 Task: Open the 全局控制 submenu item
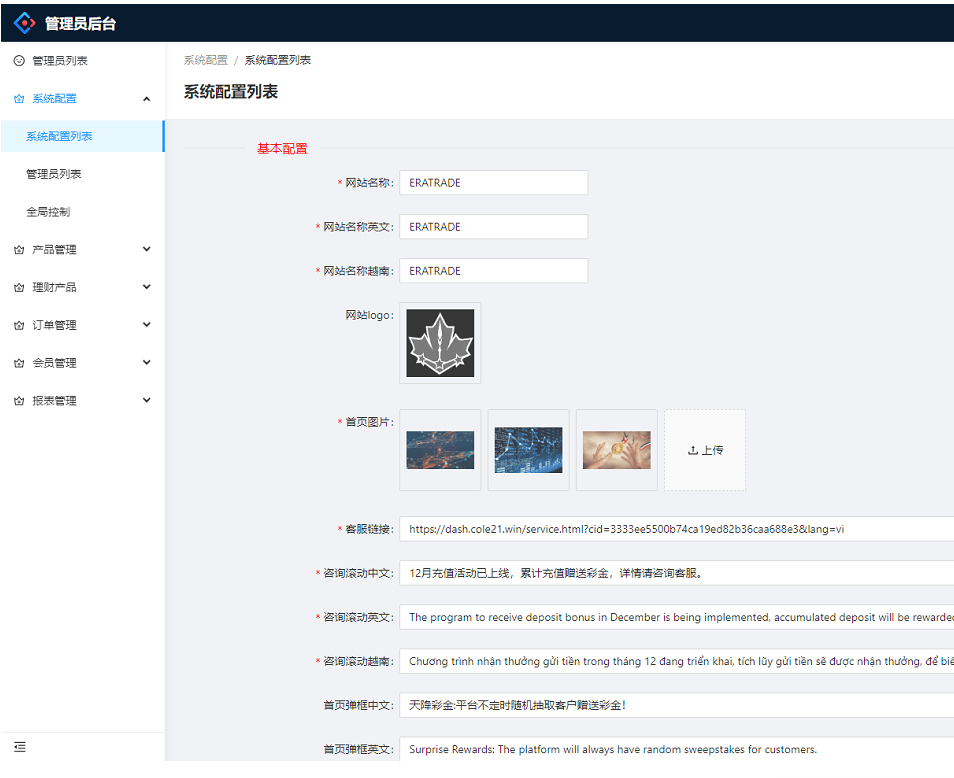point(48,212)
